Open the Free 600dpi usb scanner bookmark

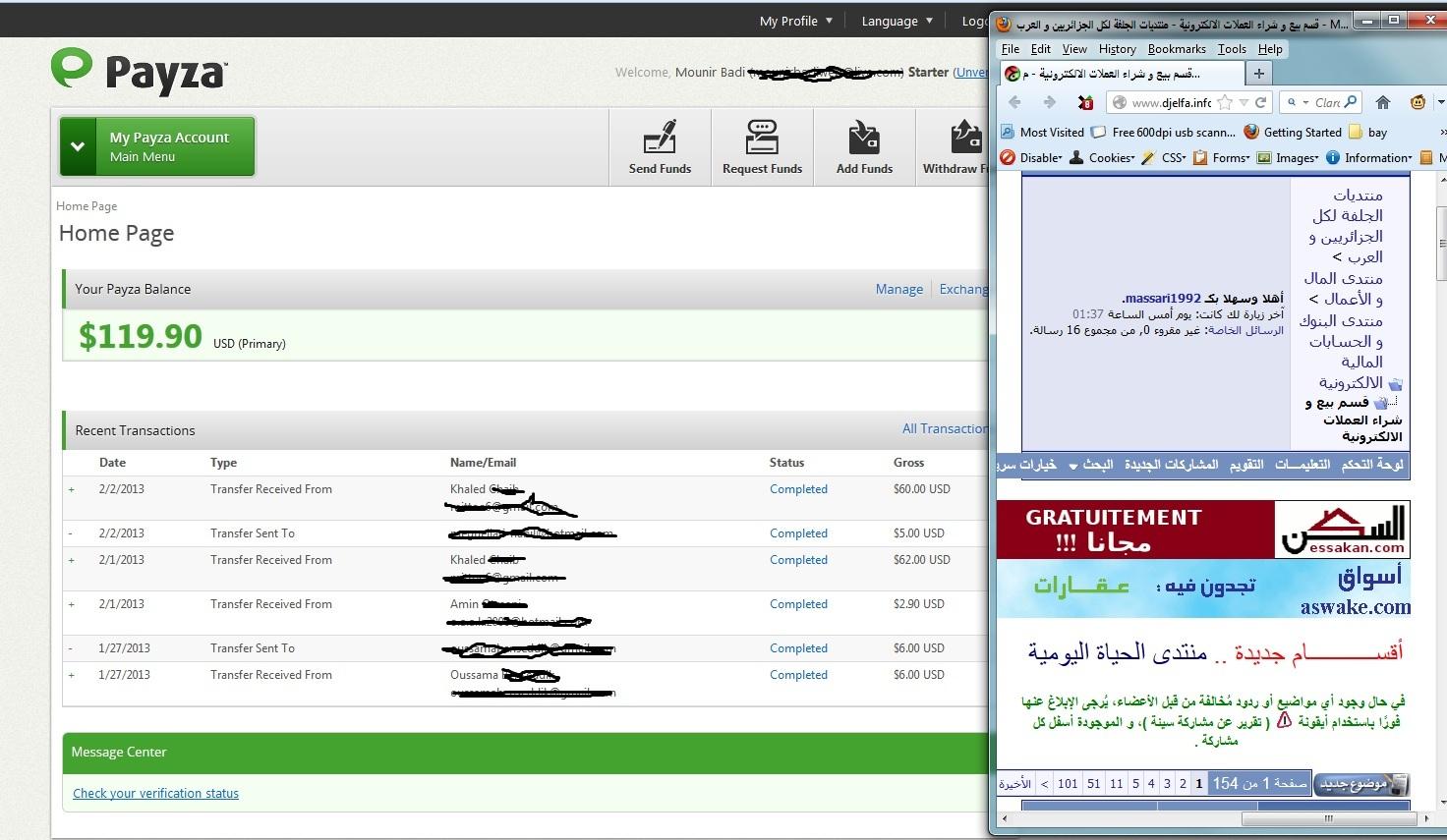(x=1164, y=132)
